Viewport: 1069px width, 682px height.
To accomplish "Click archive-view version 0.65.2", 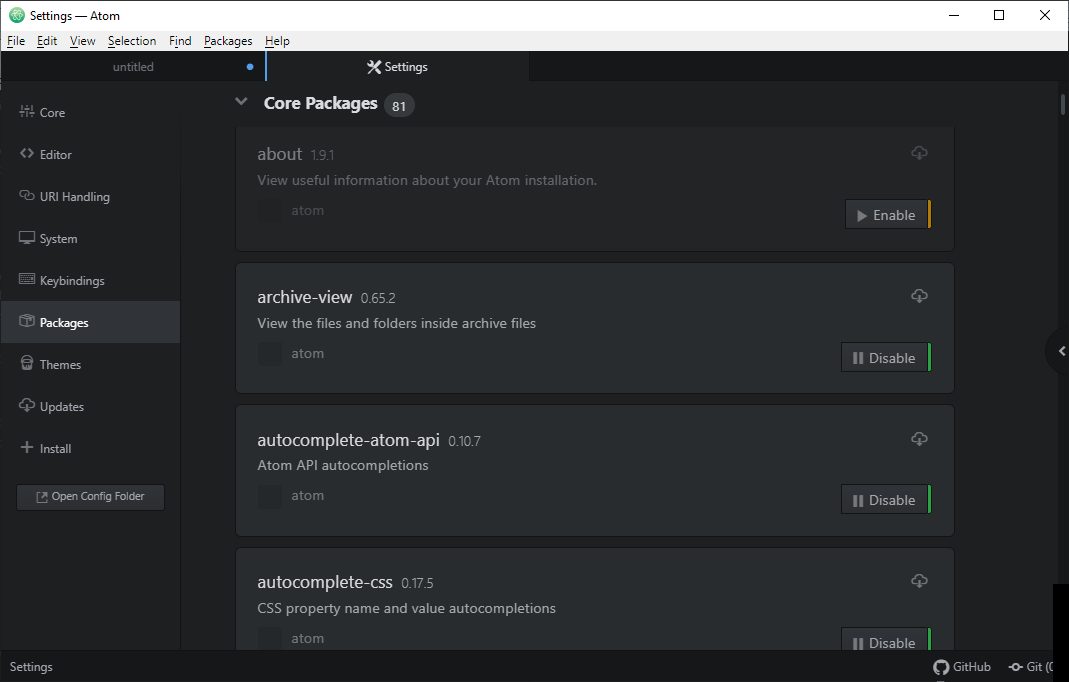I will pyautogui.click(x=378, y=299).
